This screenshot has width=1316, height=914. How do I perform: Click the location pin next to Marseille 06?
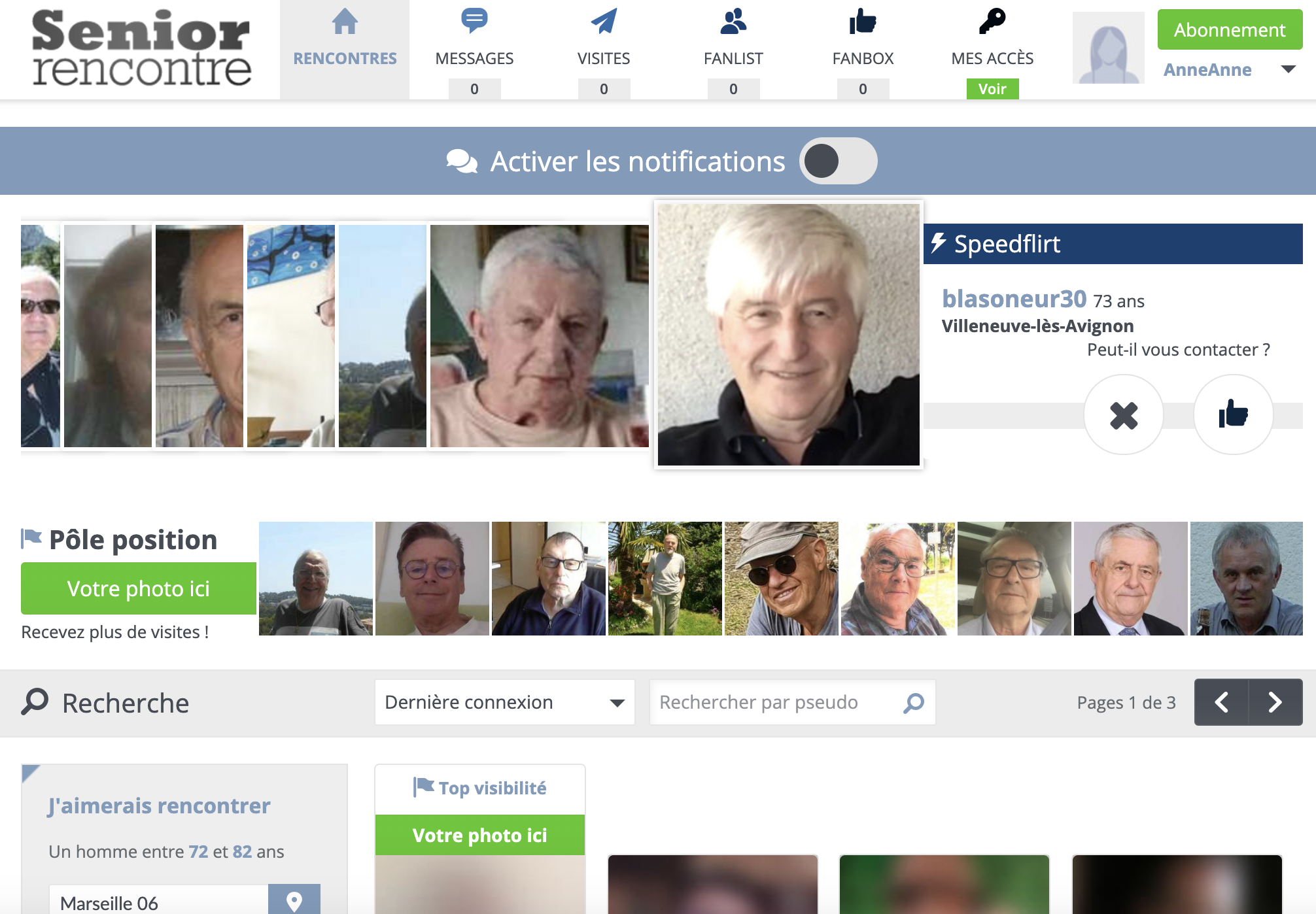click(294, 901)
